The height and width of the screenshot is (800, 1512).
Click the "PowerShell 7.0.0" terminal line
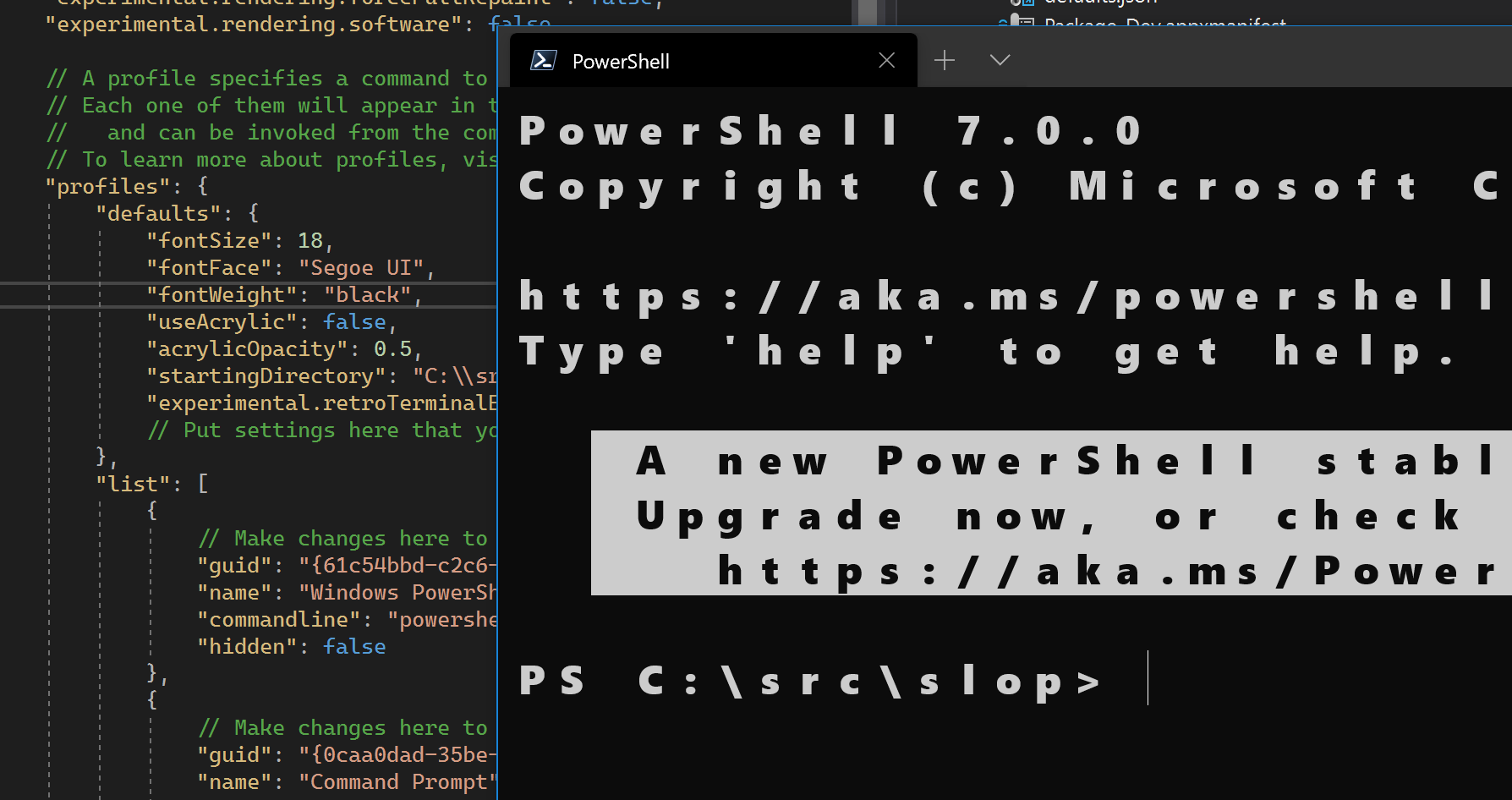830,131
